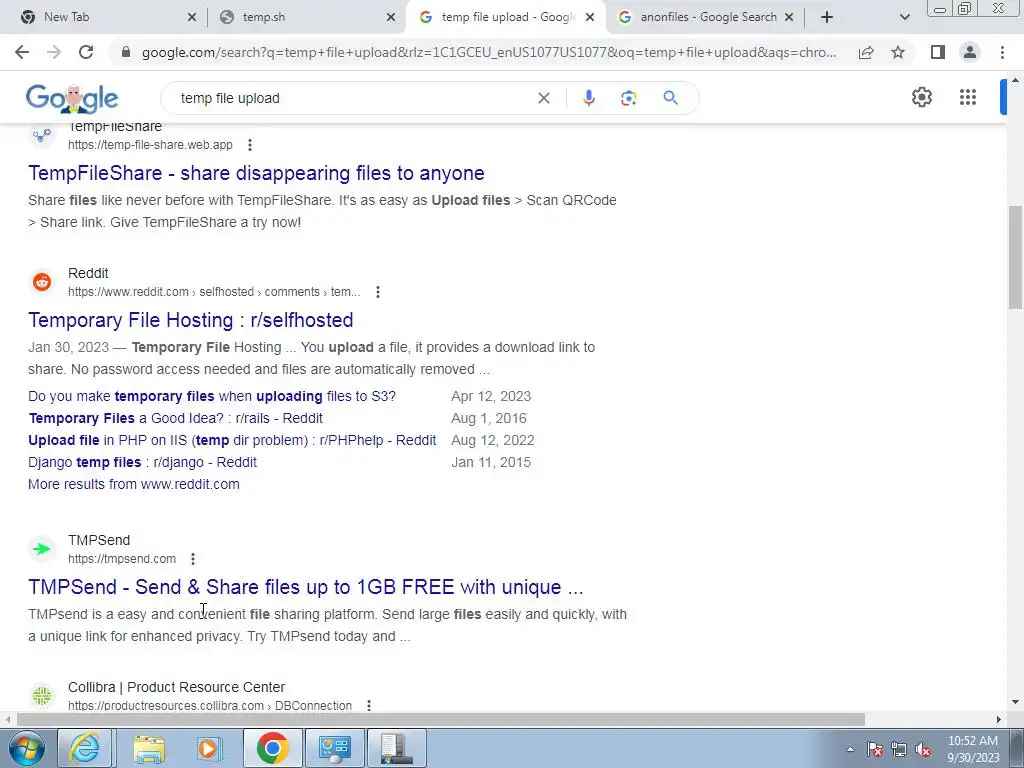The height and width of the screenshot is (768, 1024).
Task: Switch to the Chrome taskbar button
Action: click(x=273, y=748)
